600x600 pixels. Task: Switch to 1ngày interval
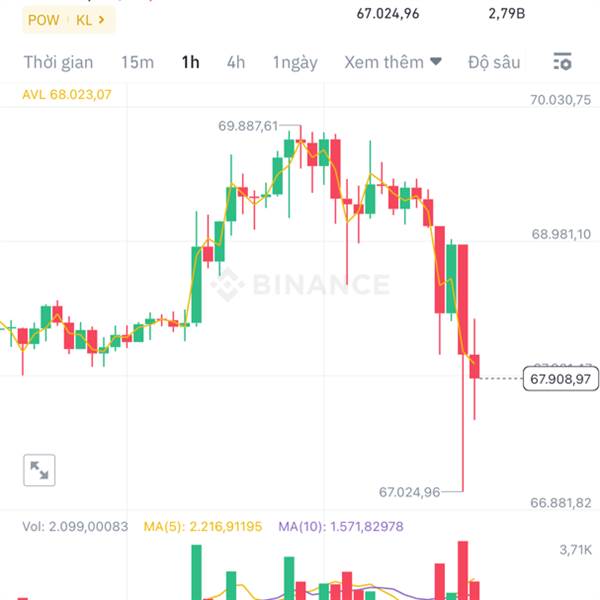tap(295, 63)
